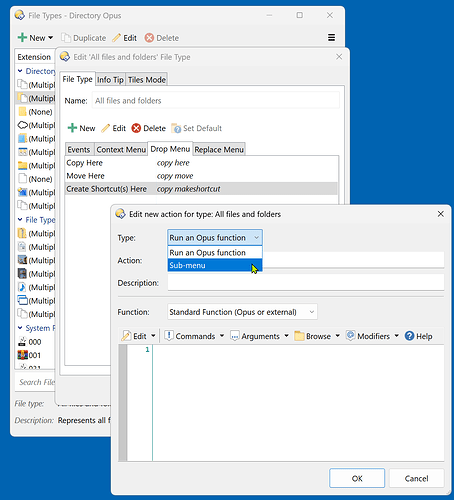Select the Move Here drop menu entry
The width and height of the screenshot is (454, 500).
coord(201,176)
